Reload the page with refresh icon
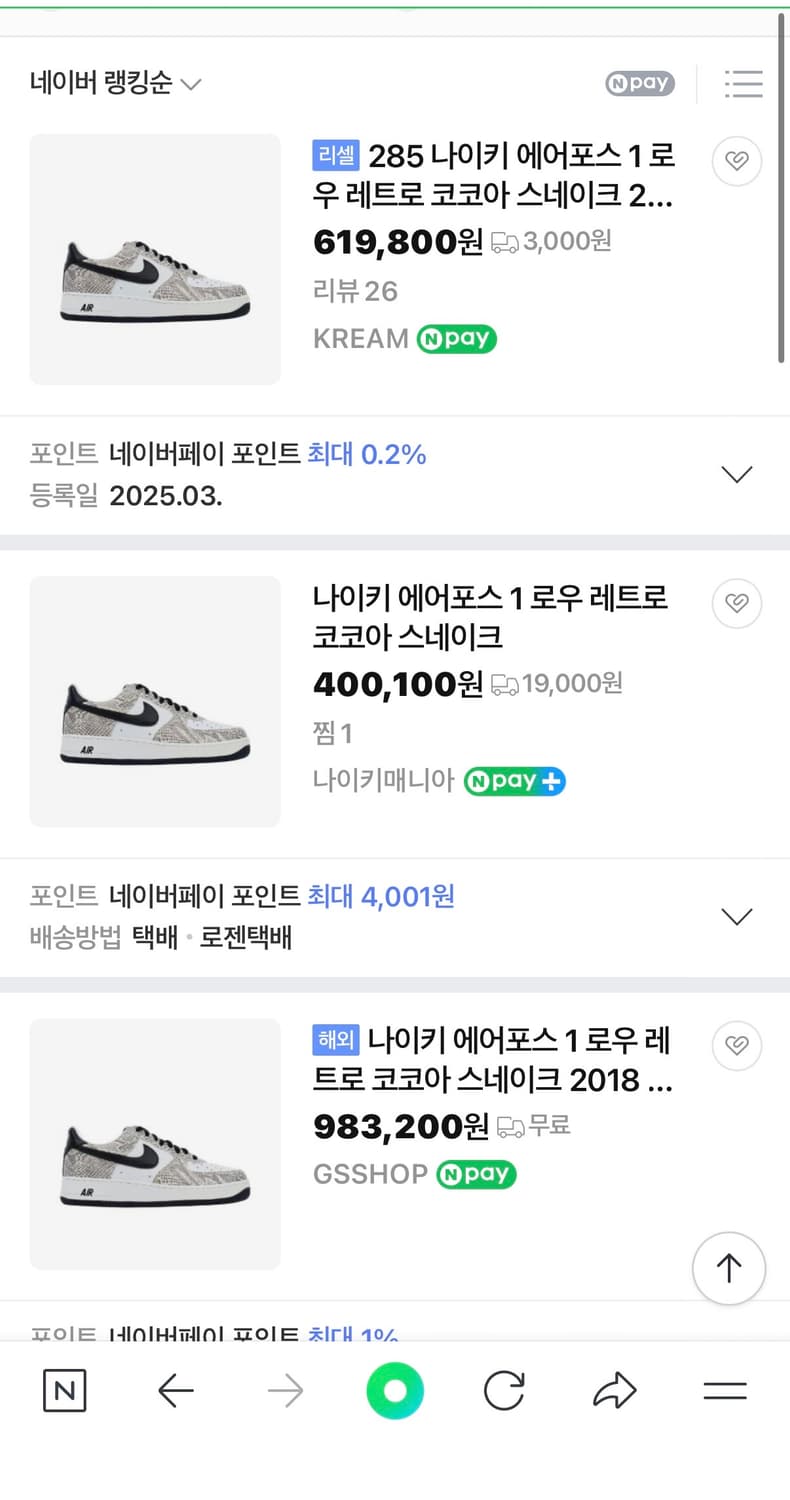 504,1391
